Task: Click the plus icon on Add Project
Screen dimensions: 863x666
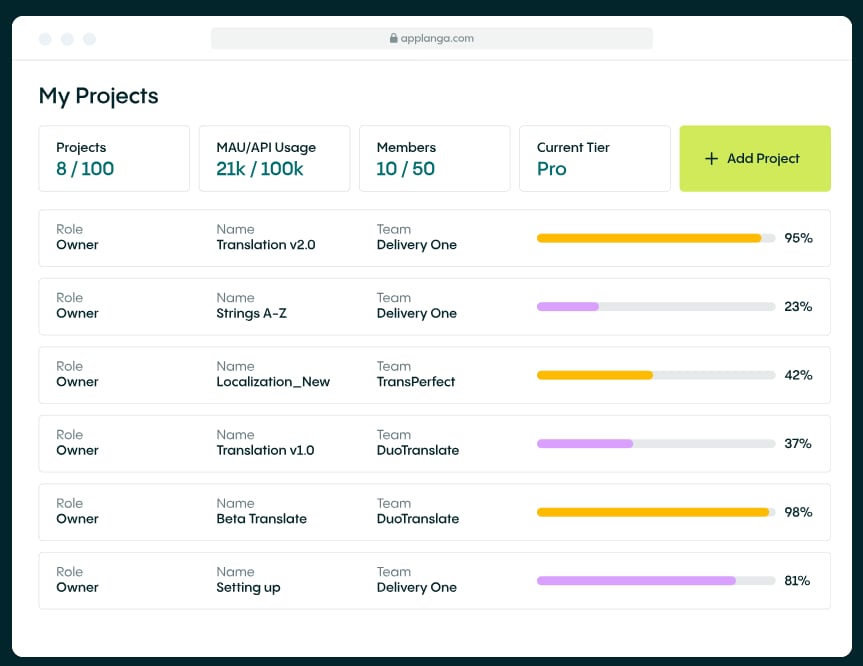Action: [x=712, y=159]
